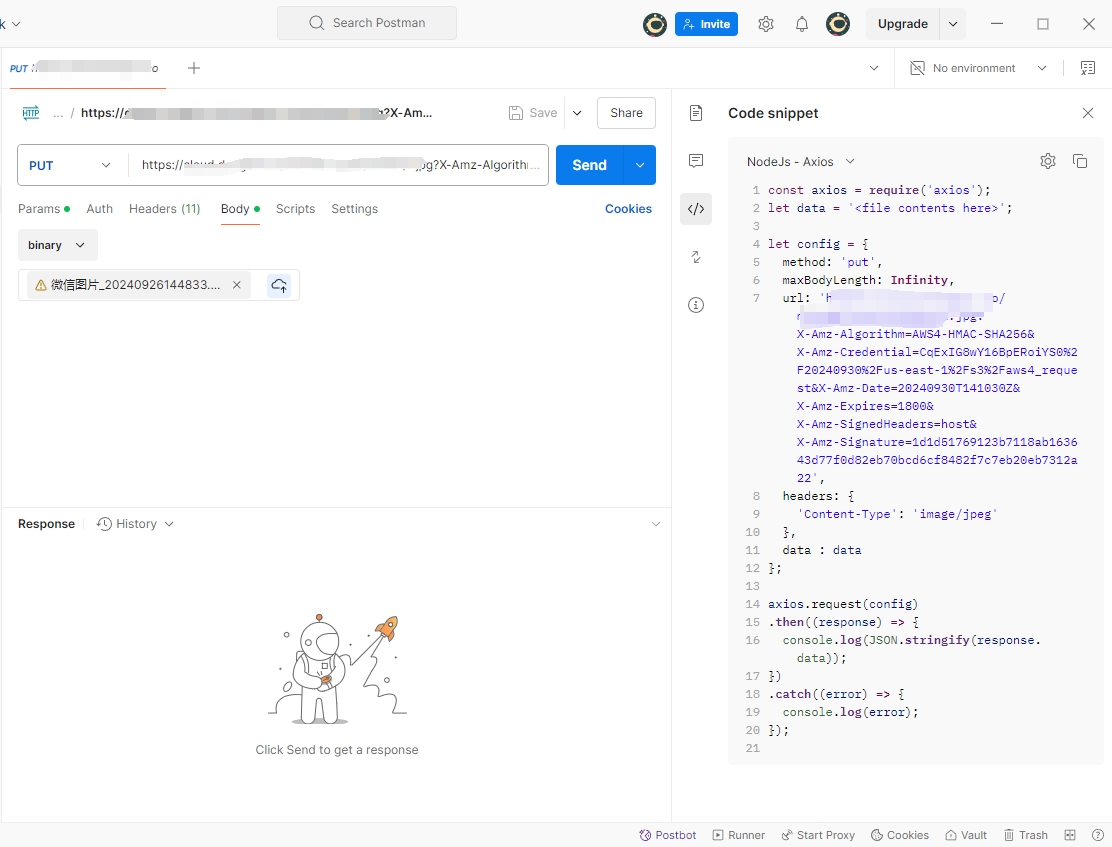The height and width of the screenshot is (847, 1112).
Task: Save the current request
Action: pos(533,113)
